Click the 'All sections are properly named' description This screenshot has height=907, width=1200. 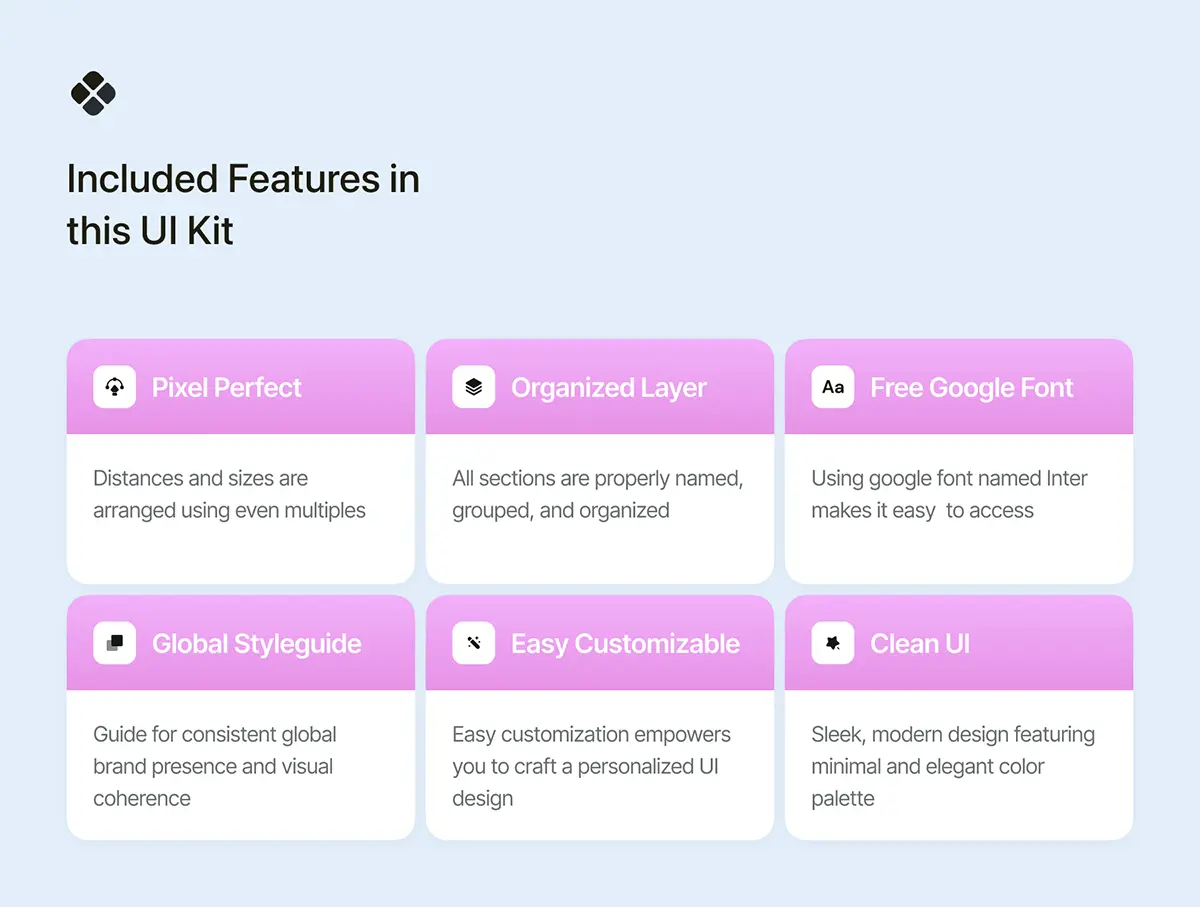pyautogui.click(x=597, y=494)
